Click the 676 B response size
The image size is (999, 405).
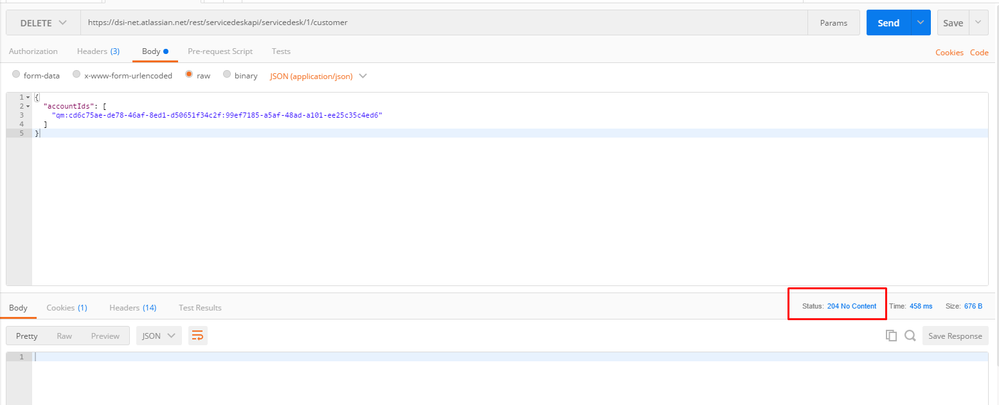point(973,306)
